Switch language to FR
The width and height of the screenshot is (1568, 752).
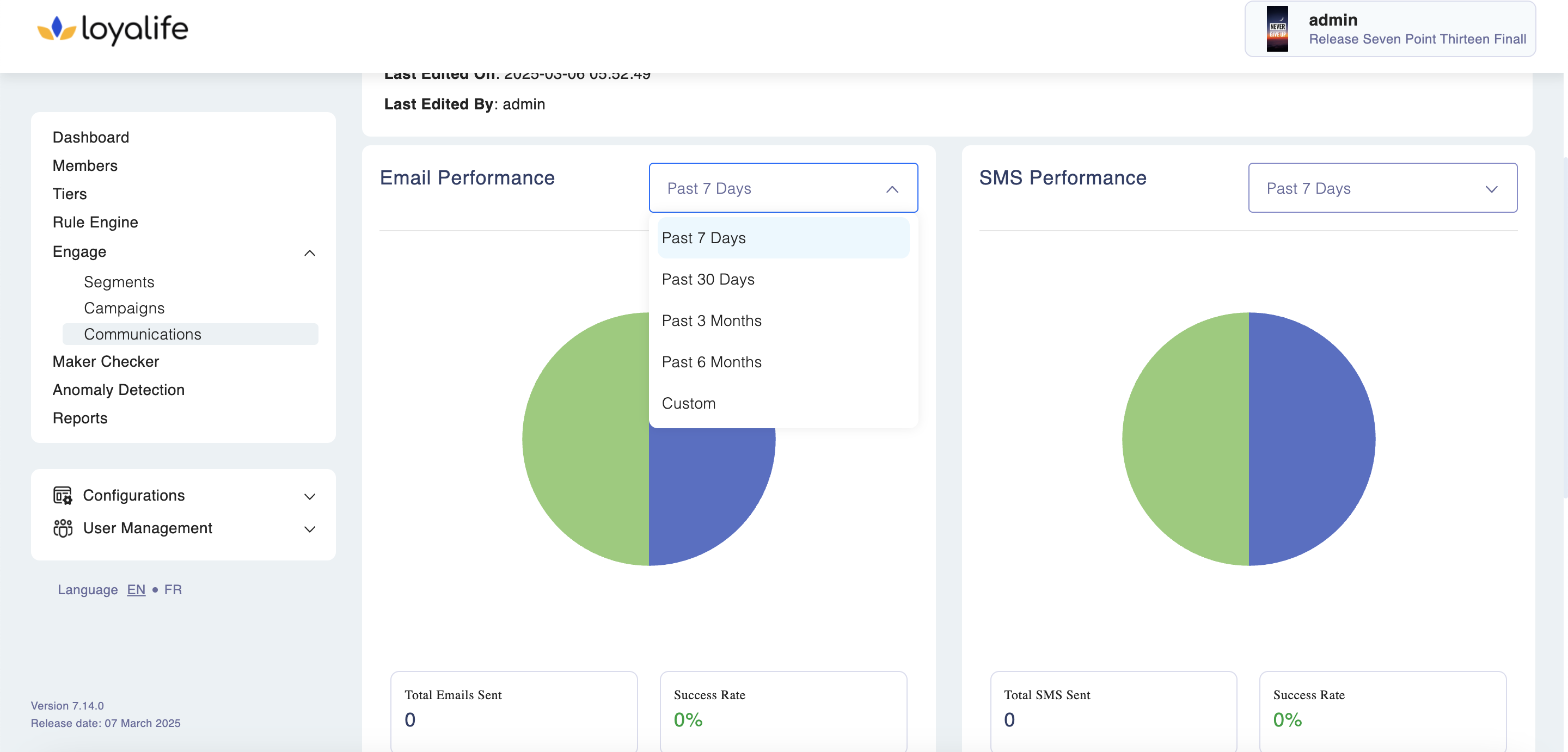pyautogui.click(x=173, y=589)
